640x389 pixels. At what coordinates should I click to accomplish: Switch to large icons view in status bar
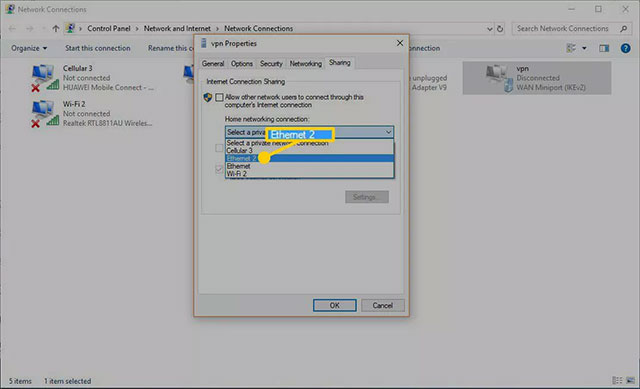(x=631, y=380)
